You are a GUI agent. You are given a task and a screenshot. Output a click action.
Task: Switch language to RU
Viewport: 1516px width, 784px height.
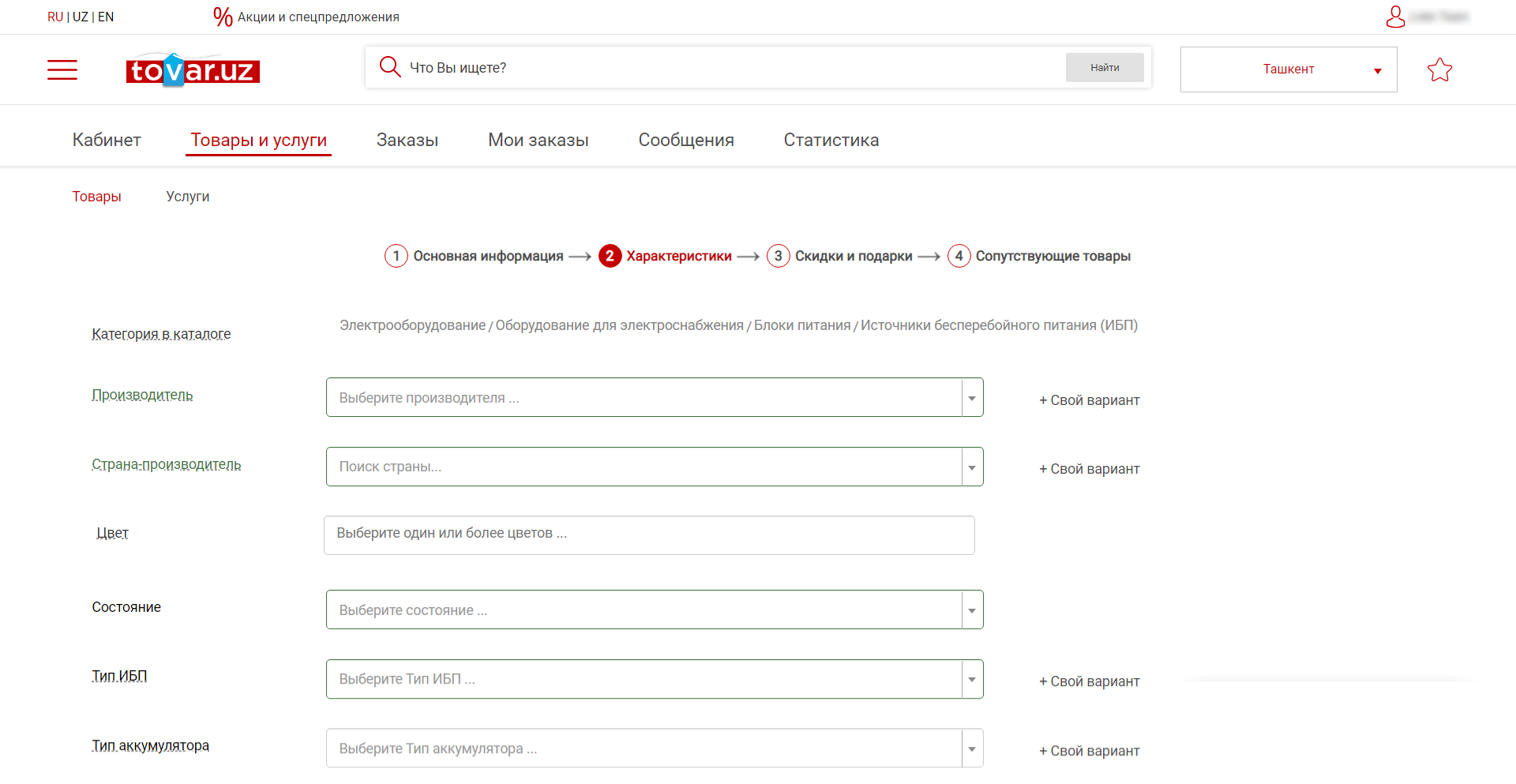(x=55, y=17)
